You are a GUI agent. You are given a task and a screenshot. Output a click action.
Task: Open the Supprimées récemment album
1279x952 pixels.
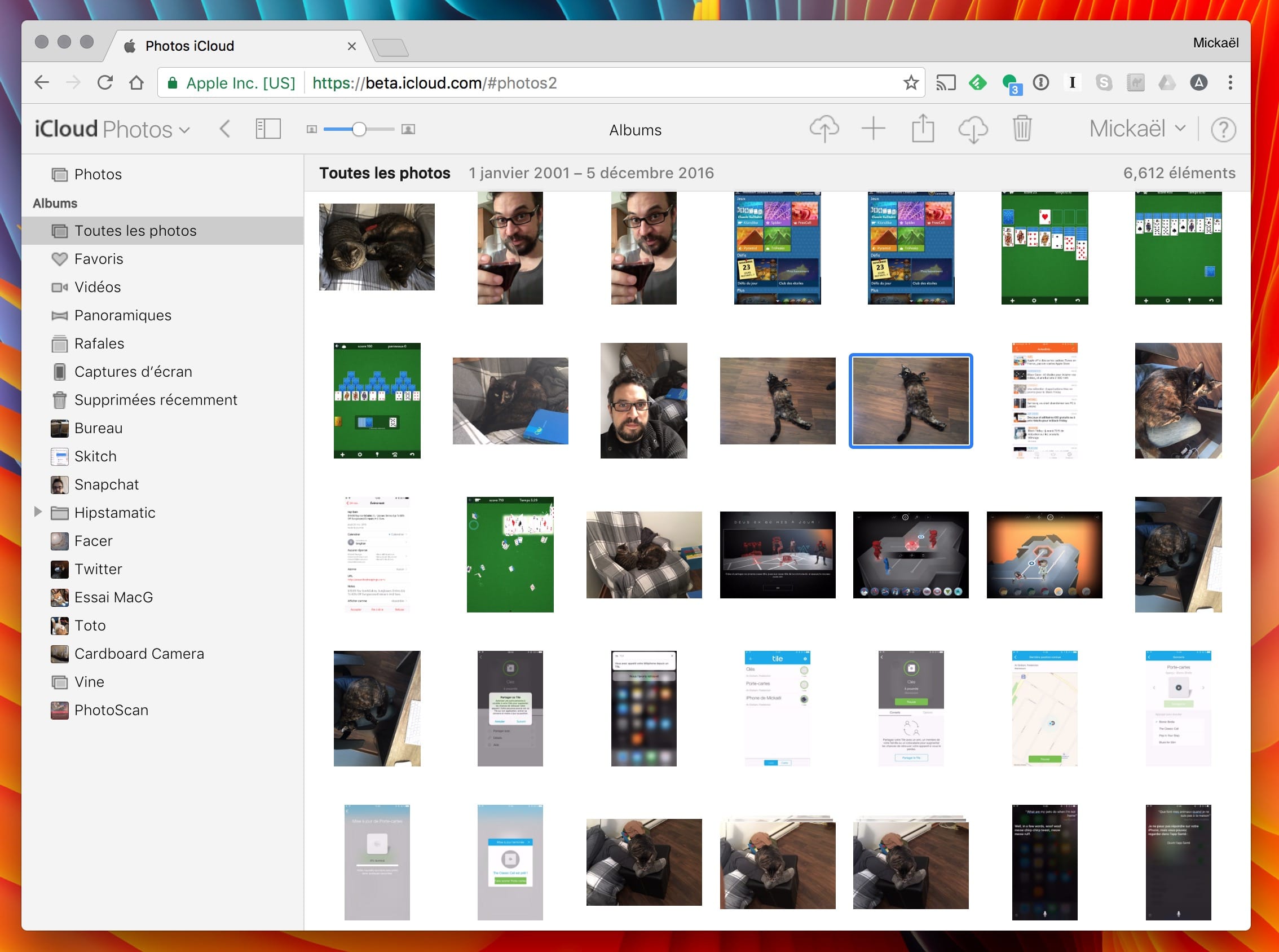[155, 399]
